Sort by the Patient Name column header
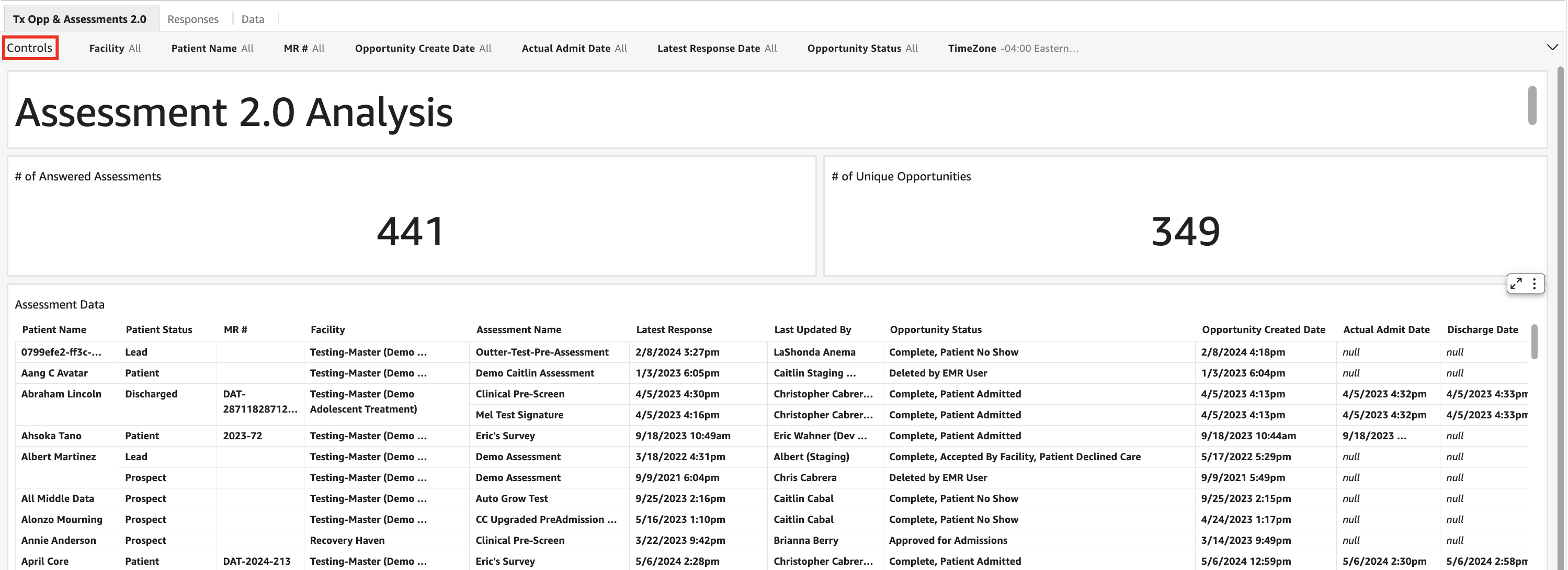Screen dimensions: 1568x570 point(54,329)
